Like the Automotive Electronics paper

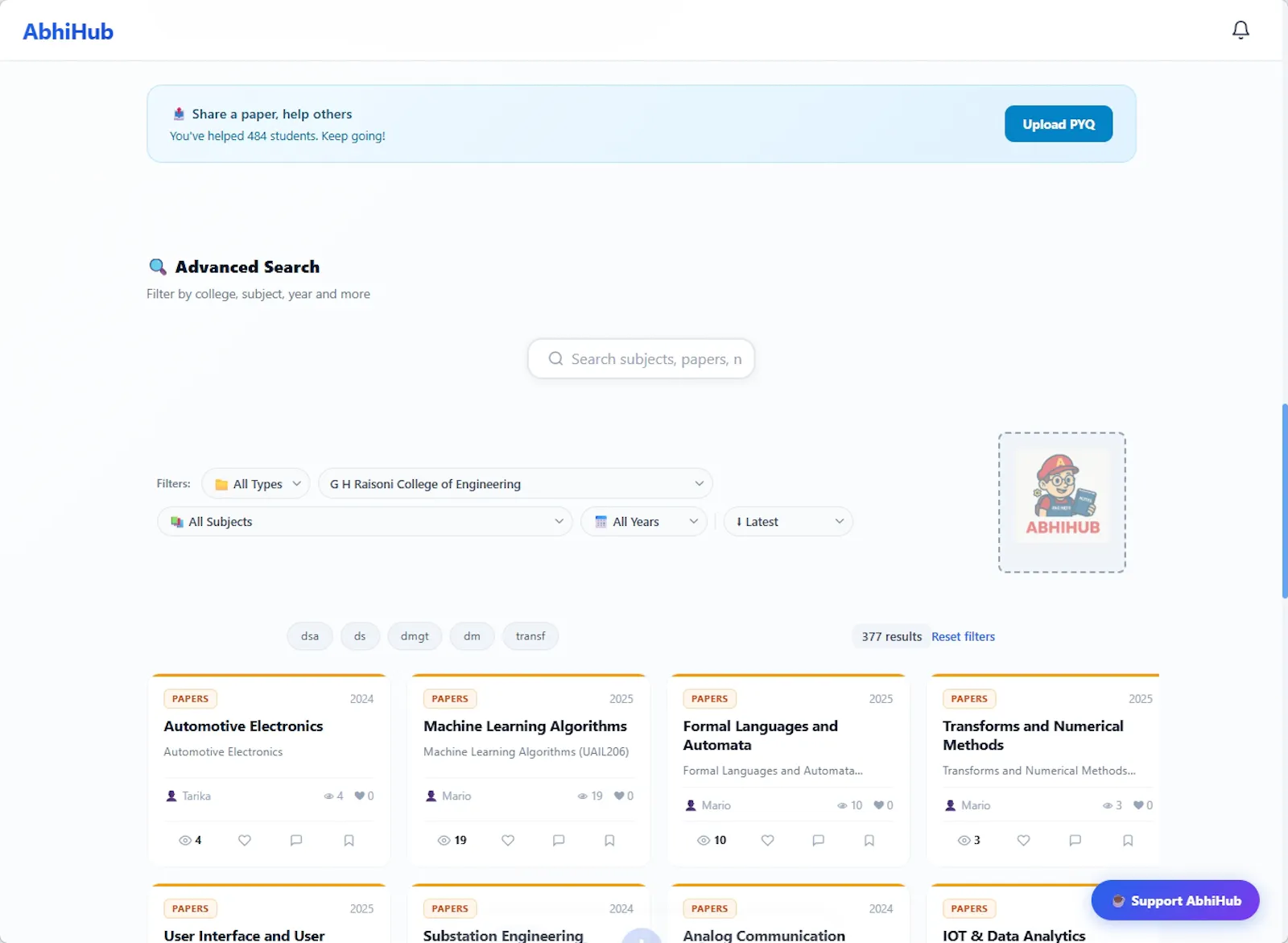(245, 840)
